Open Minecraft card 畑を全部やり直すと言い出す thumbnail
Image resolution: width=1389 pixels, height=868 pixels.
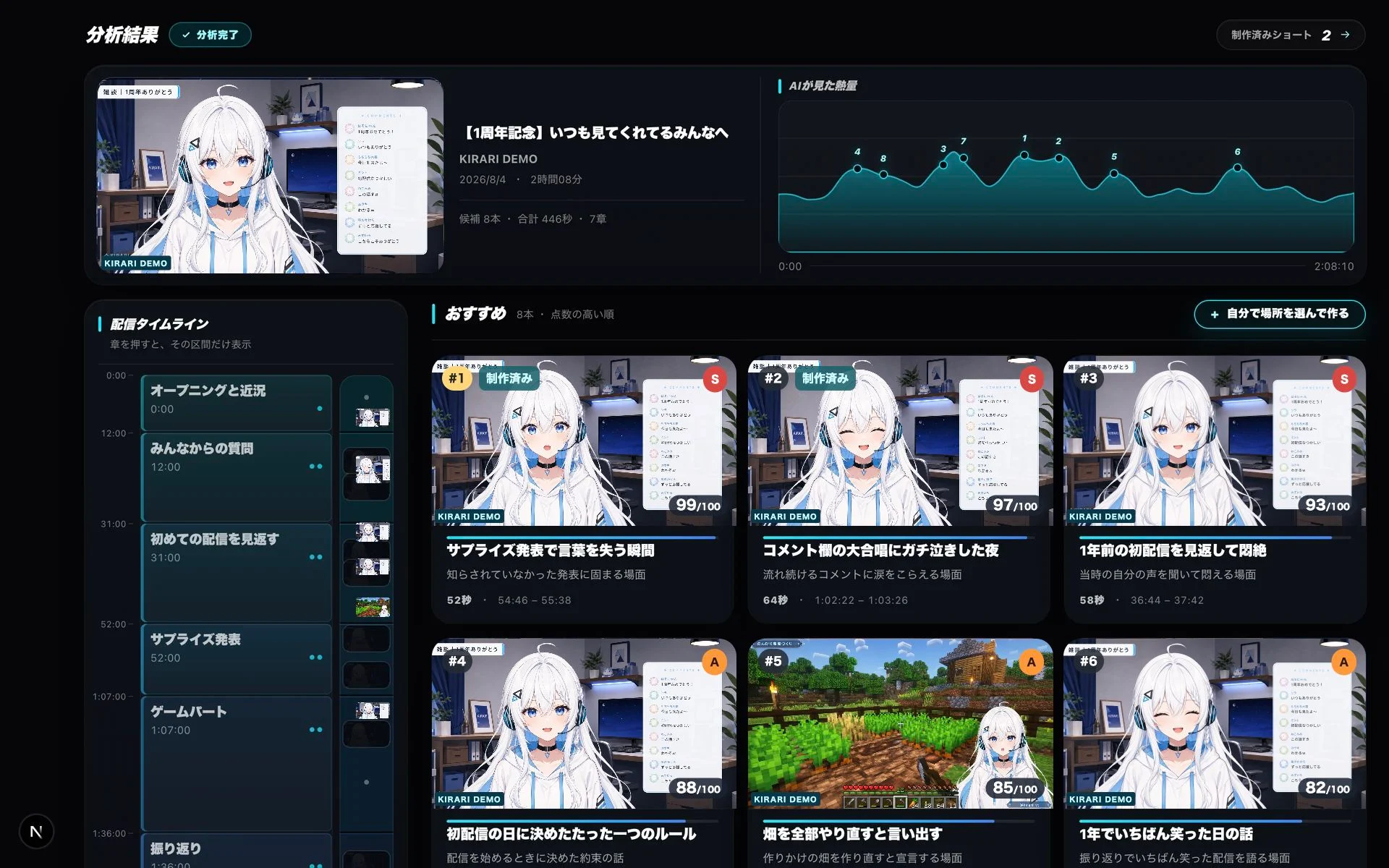point(900,723)
